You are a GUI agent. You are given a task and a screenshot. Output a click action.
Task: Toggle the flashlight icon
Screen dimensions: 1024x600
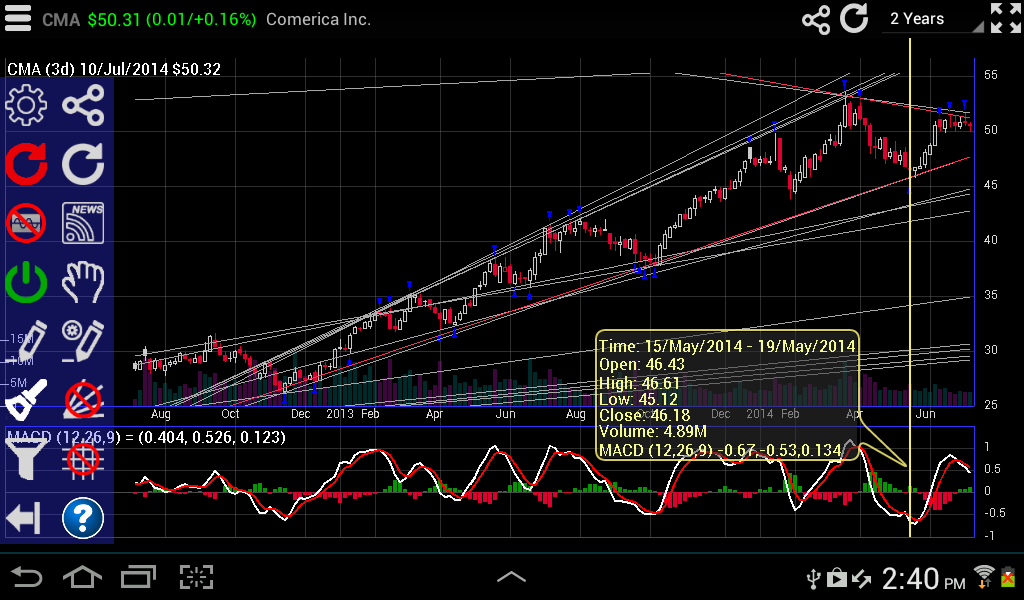(26, 399)
